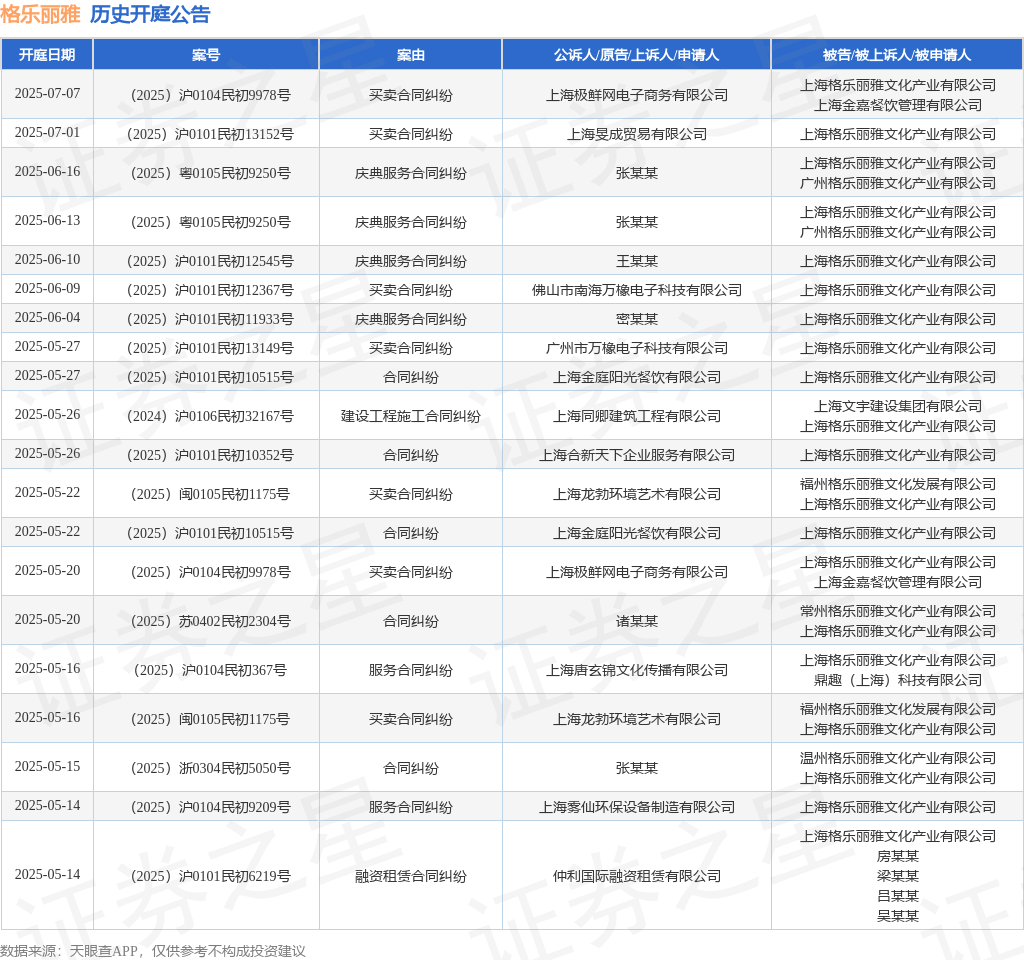This screenshot has height=960, width=1024.
Task: Click plaintiff 上海旻成贸易有限公司
Action: (x=637, y=134)
